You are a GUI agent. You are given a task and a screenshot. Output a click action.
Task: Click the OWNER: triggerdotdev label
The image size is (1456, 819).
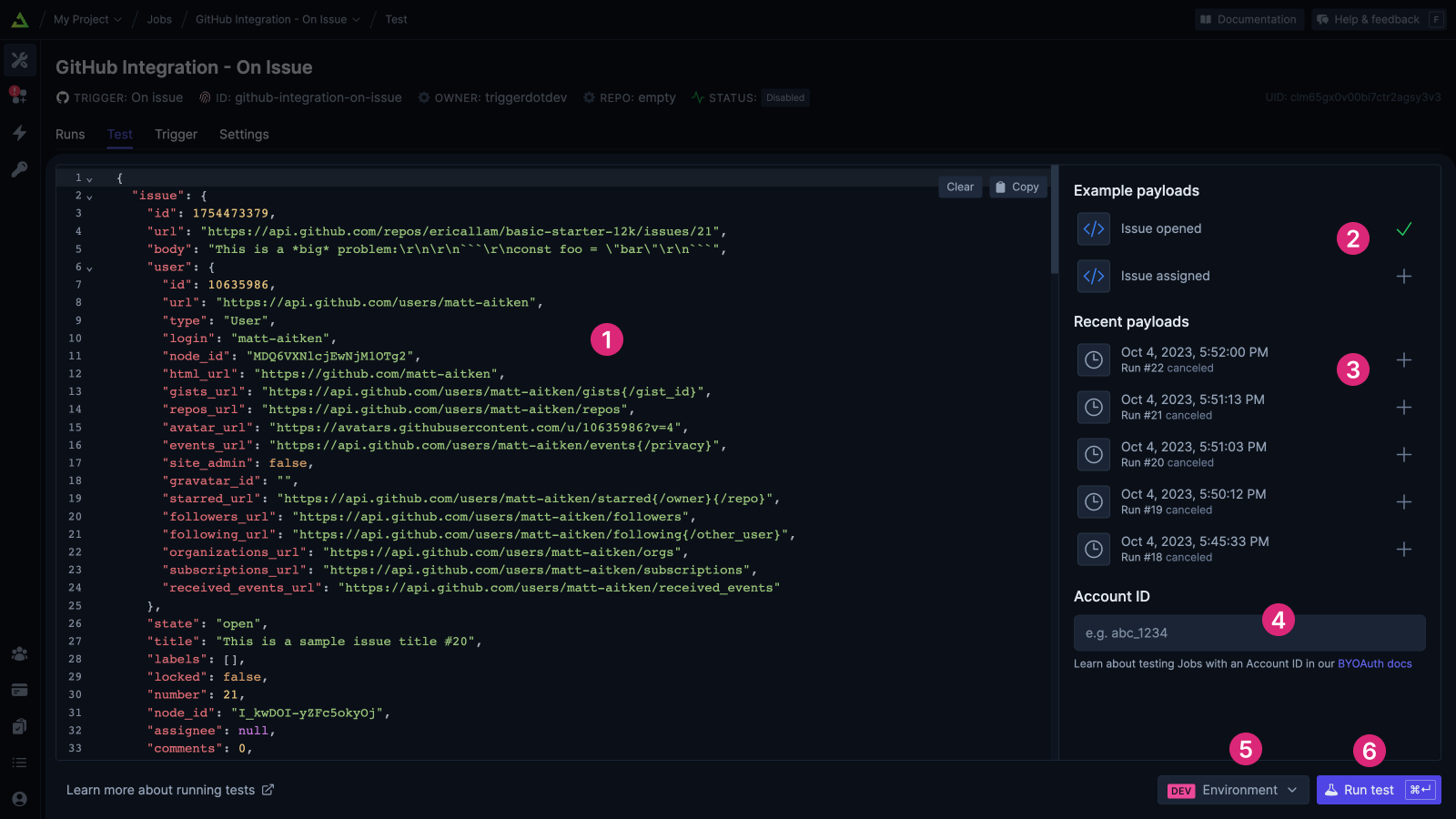click(492, 97)
